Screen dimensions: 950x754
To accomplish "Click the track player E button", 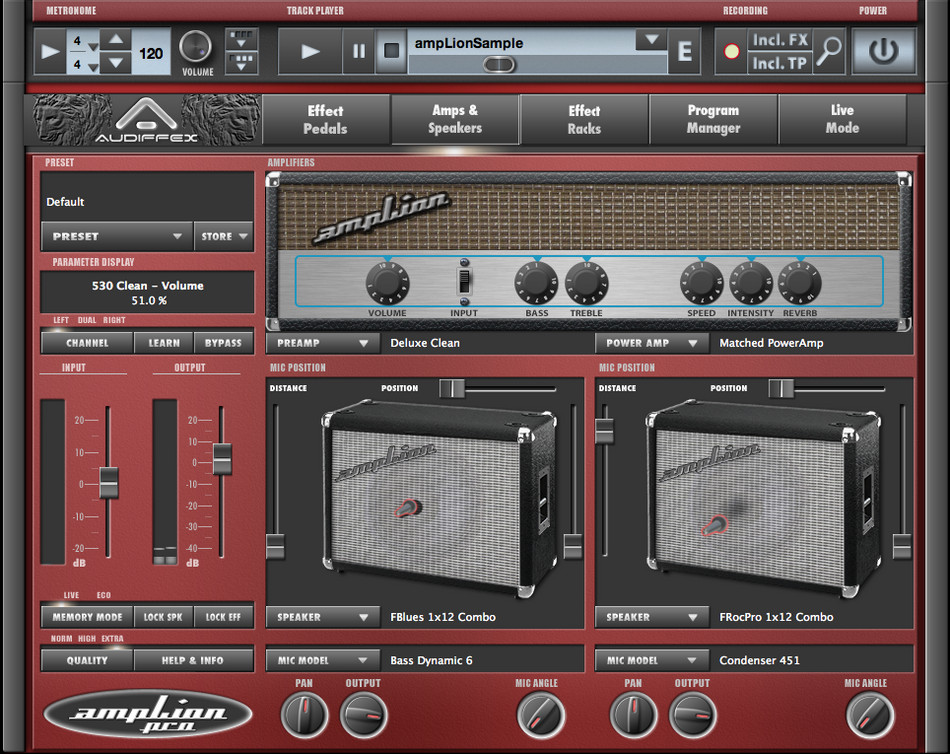I will pos(685,52).
